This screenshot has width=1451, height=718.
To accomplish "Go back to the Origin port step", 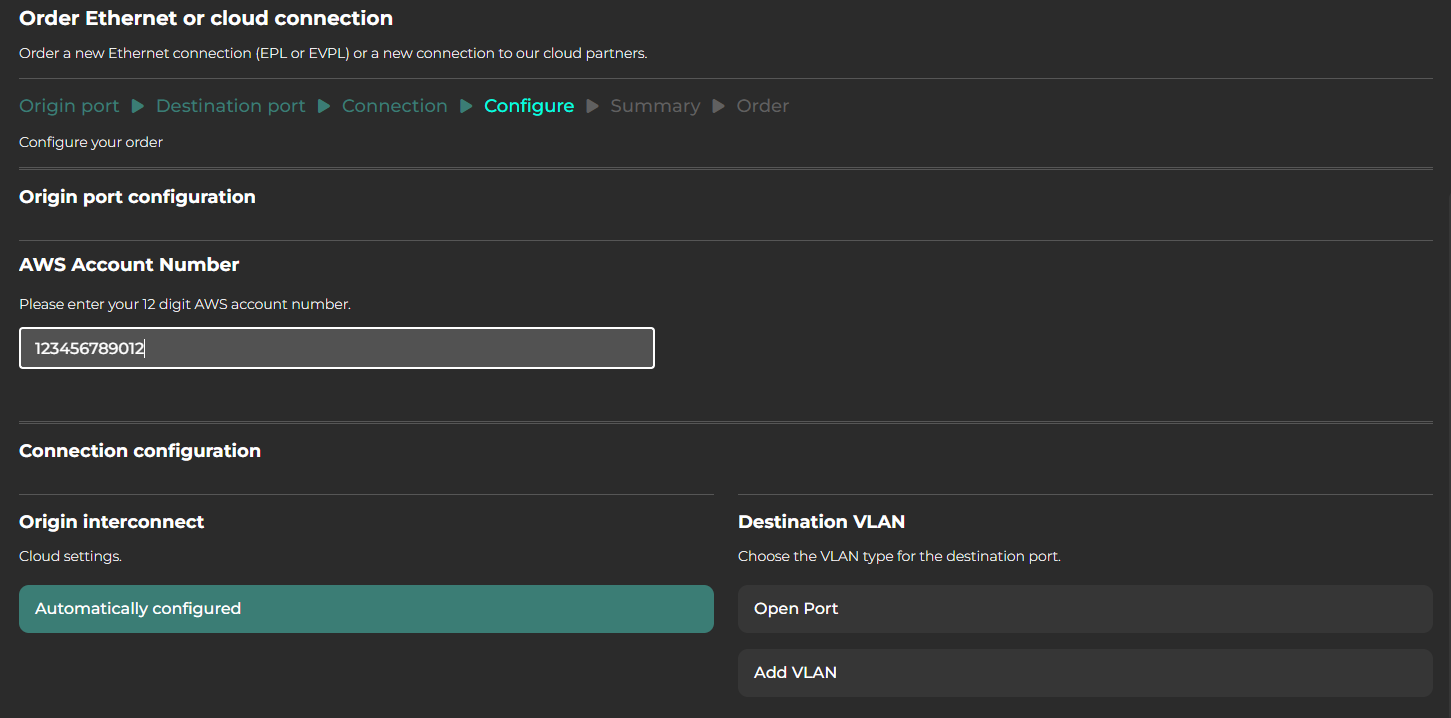I will [69, 106].
